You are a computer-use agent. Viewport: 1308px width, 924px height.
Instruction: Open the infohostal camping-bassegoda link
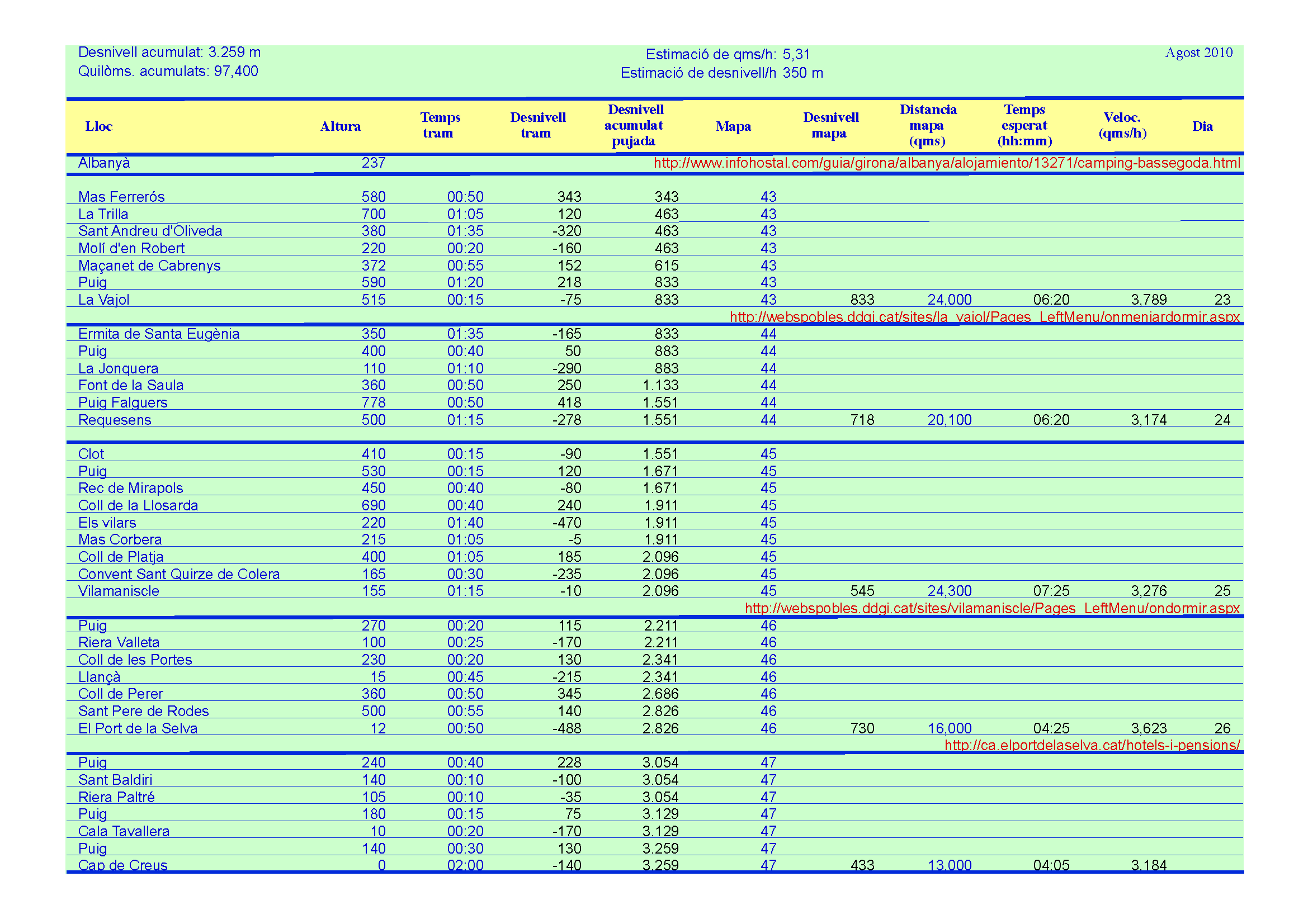(x=946, y=163)
